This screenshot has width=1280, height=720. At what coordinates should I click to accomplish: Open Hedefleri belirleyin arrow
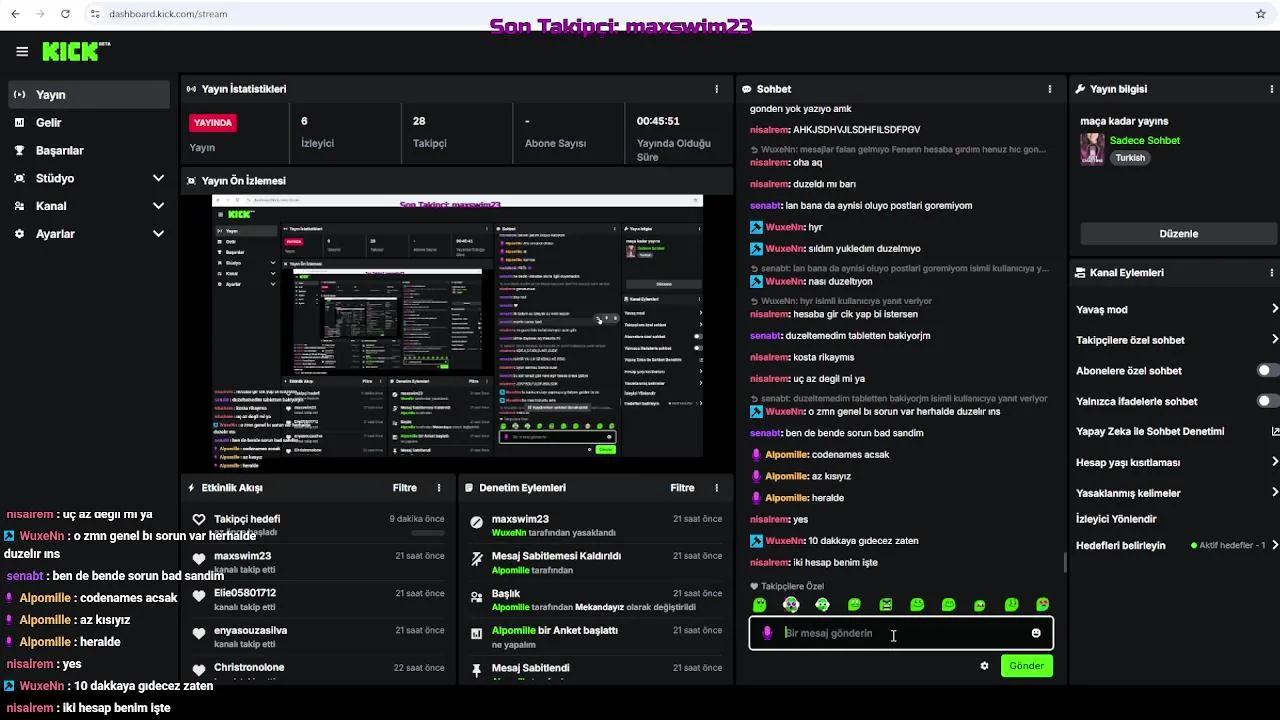click(1275, 545)
